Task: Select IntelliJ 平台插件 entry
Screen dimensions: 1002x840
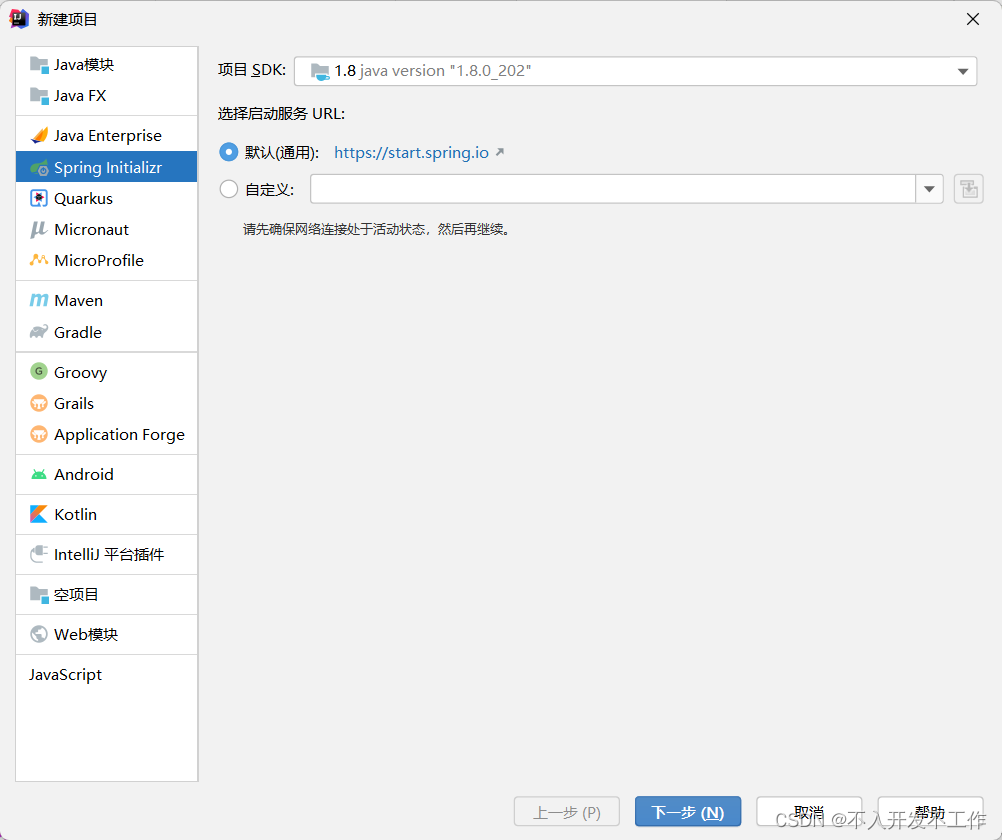Action: coord(107,554)
